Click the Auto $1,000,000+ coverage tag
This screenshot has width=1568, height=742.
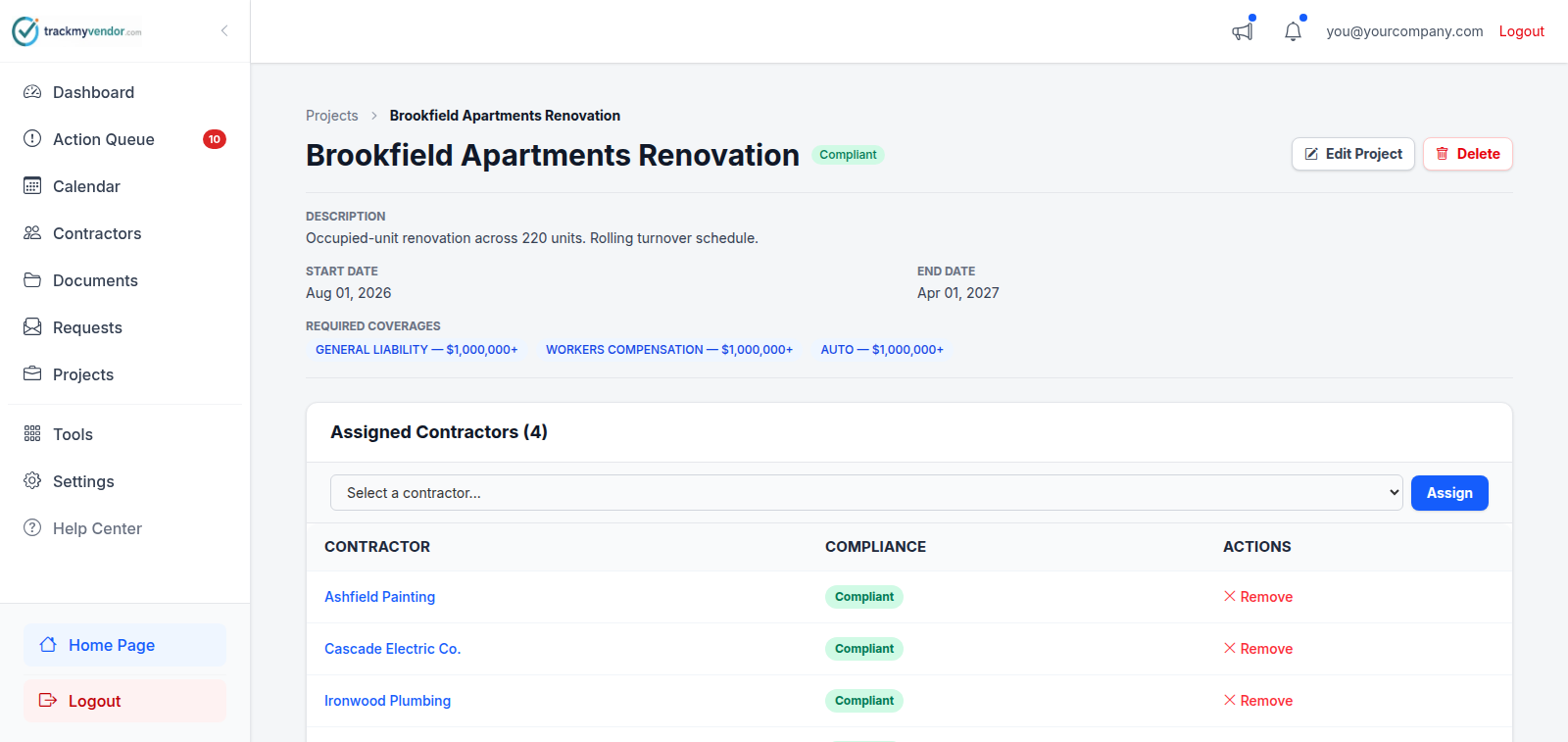(x=882, y=350)
